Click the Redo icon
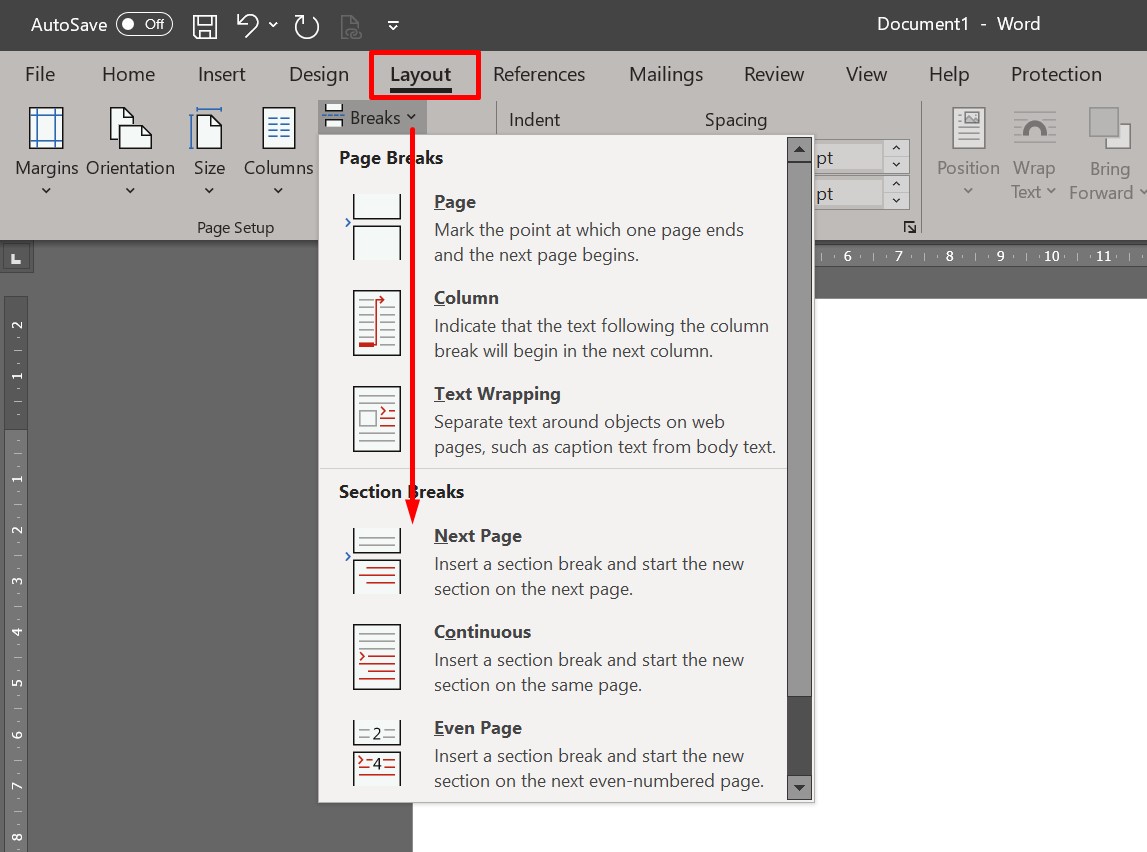Viewport: 1147px width, 852px height. (306, 26)
